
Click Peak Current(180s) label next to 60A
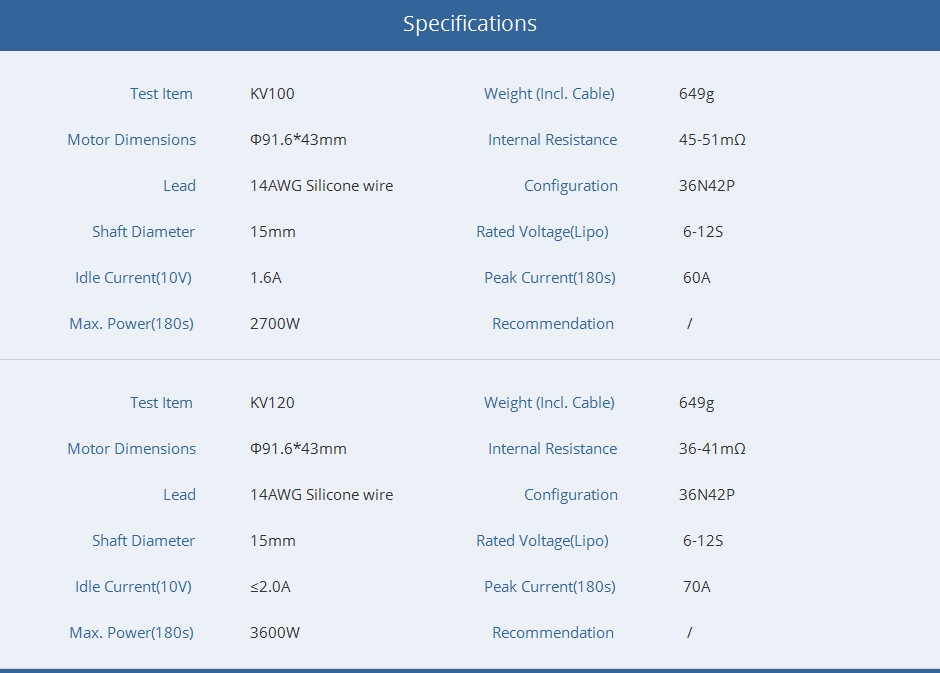[549, 278]
